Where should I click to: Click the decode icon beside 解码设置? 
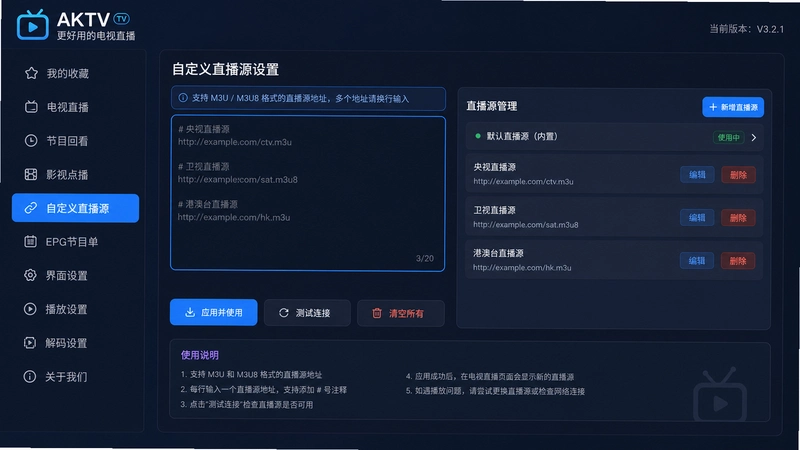pos(30,343)
